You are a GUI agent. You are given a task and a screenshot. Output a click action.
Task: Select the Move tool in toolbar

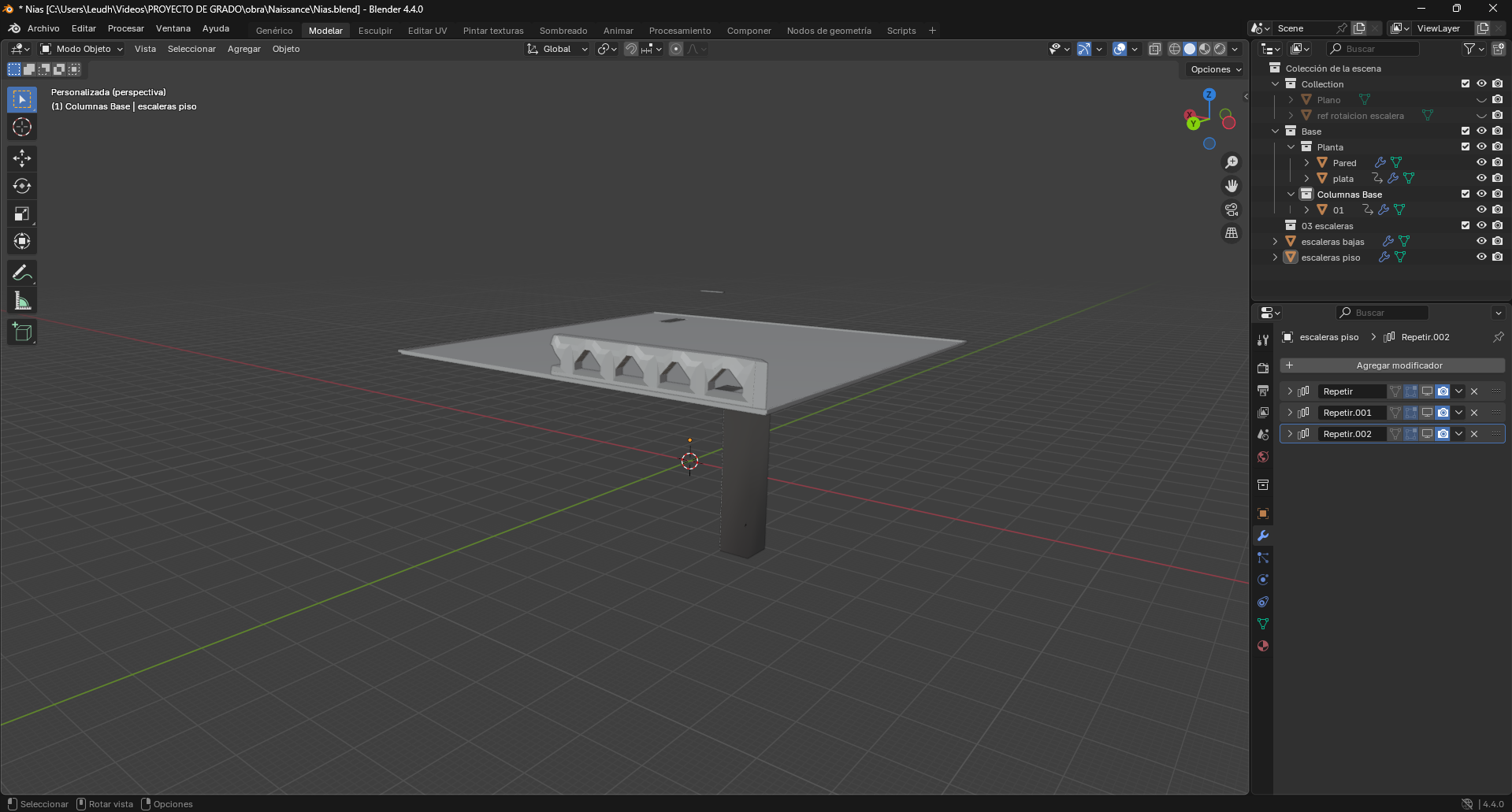pos(22,158)
